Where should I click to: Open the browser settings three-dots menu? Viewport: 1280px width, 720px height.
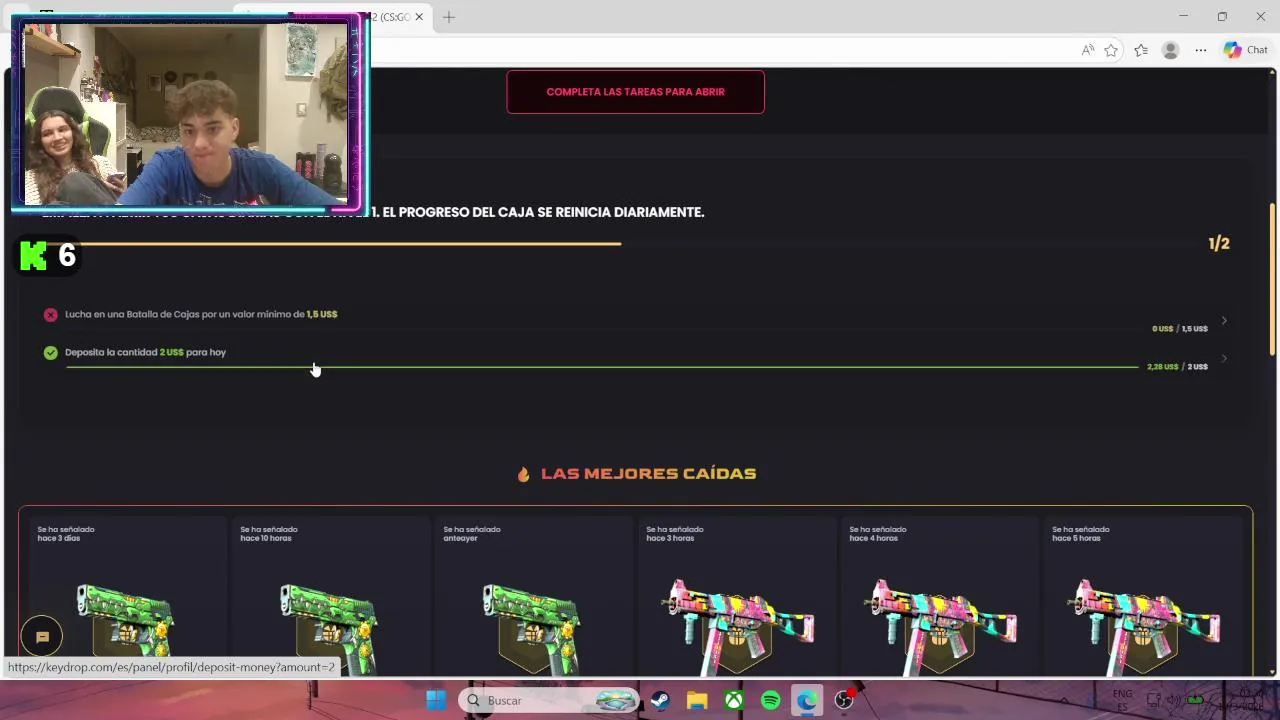pyautogui.click(x=1201, y=50)
